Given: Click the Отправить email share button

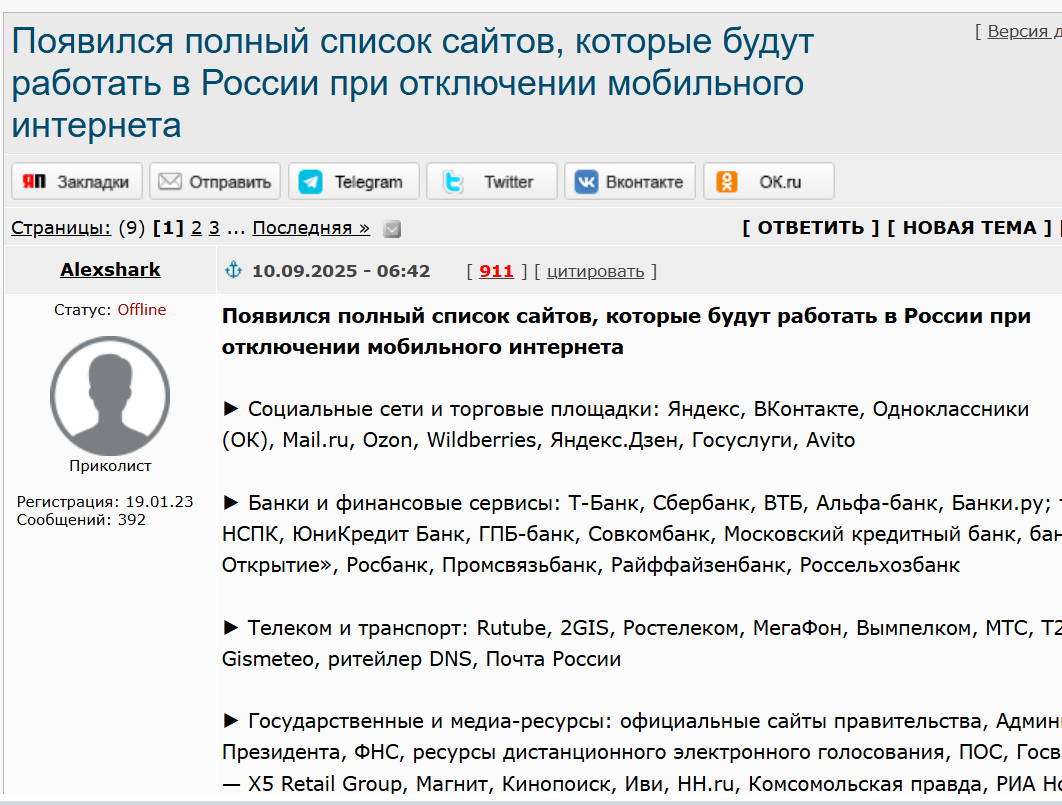Looking at the screenshot, I should [215, 181].
